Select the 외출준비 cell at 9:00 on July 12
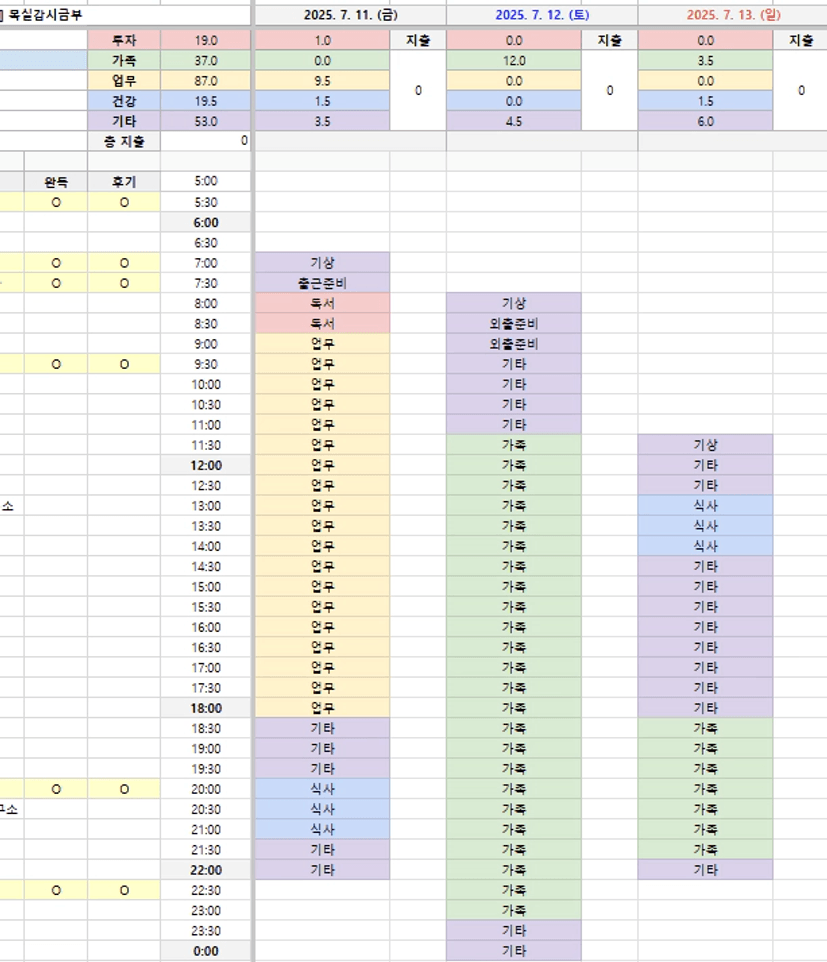 point(514,344)
